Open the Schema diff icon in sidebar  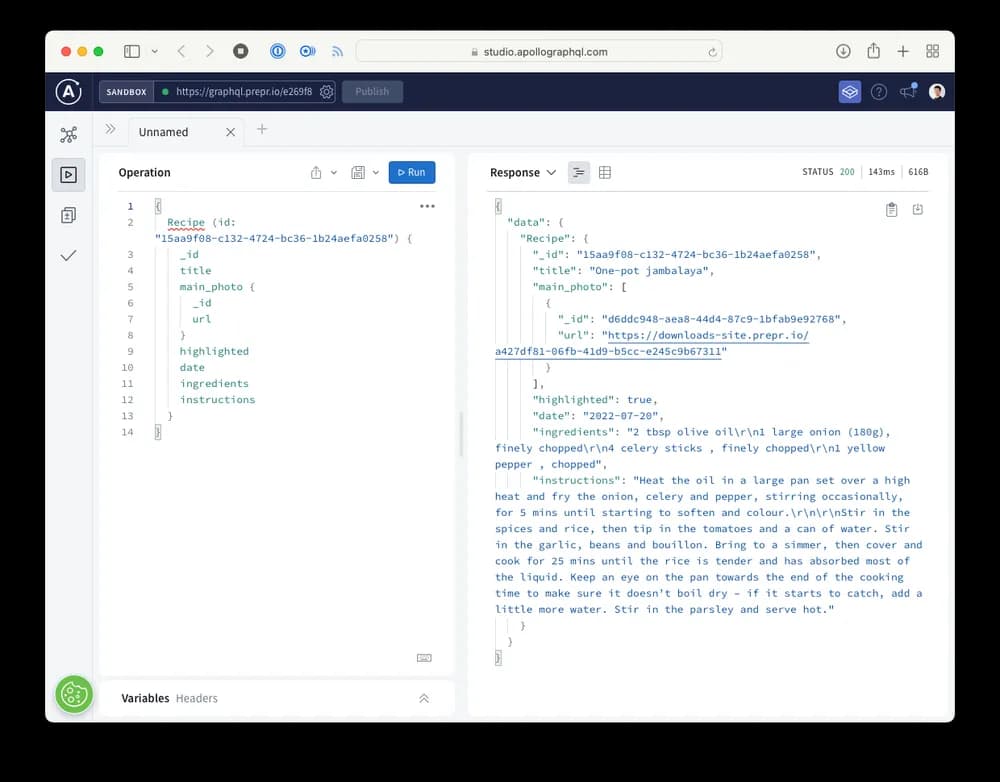[x=68, y=216]
